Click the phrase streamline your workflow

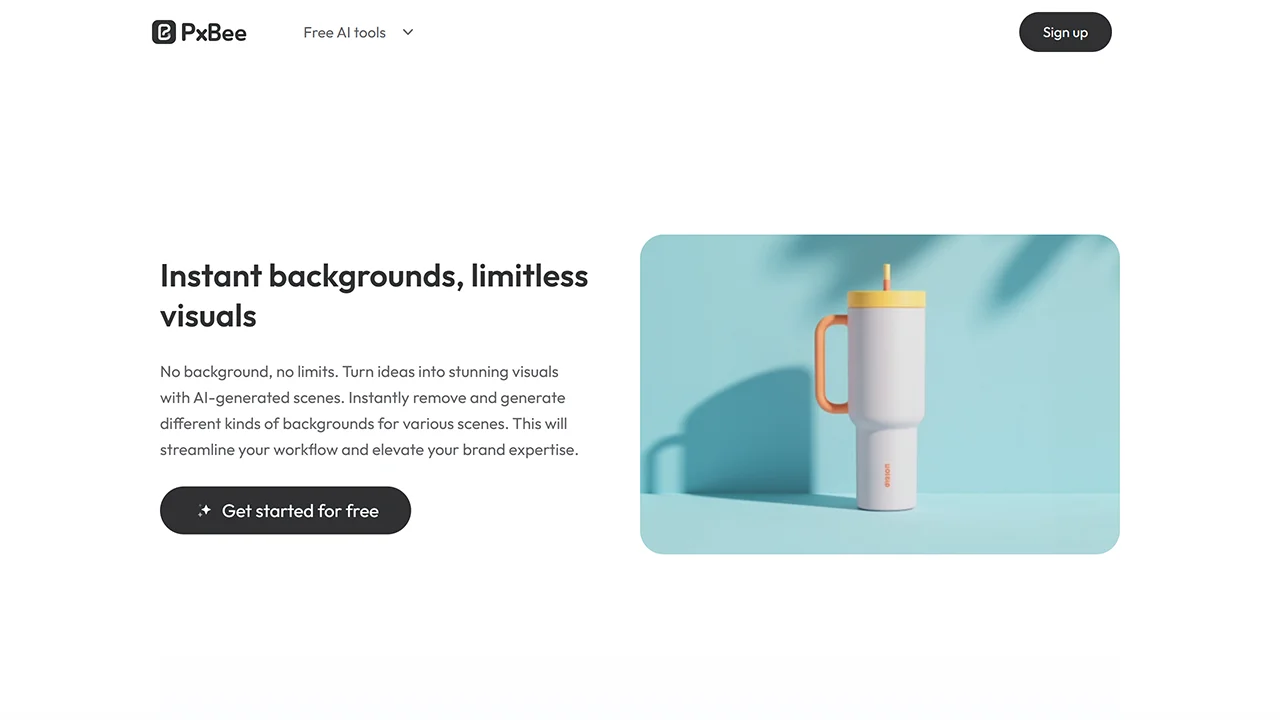[249, 450]
